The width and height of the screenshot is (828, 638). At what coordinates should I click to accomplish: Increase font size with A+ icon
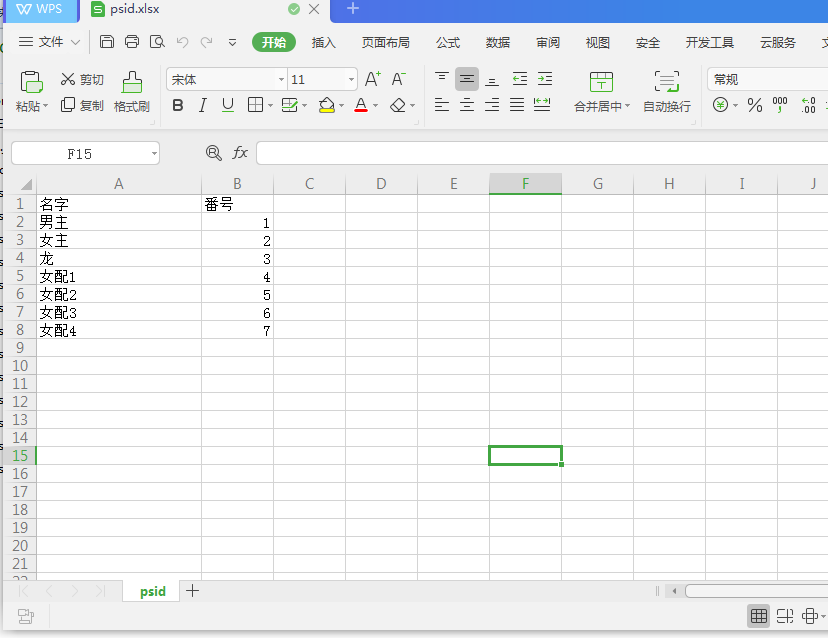click(373, 80)
